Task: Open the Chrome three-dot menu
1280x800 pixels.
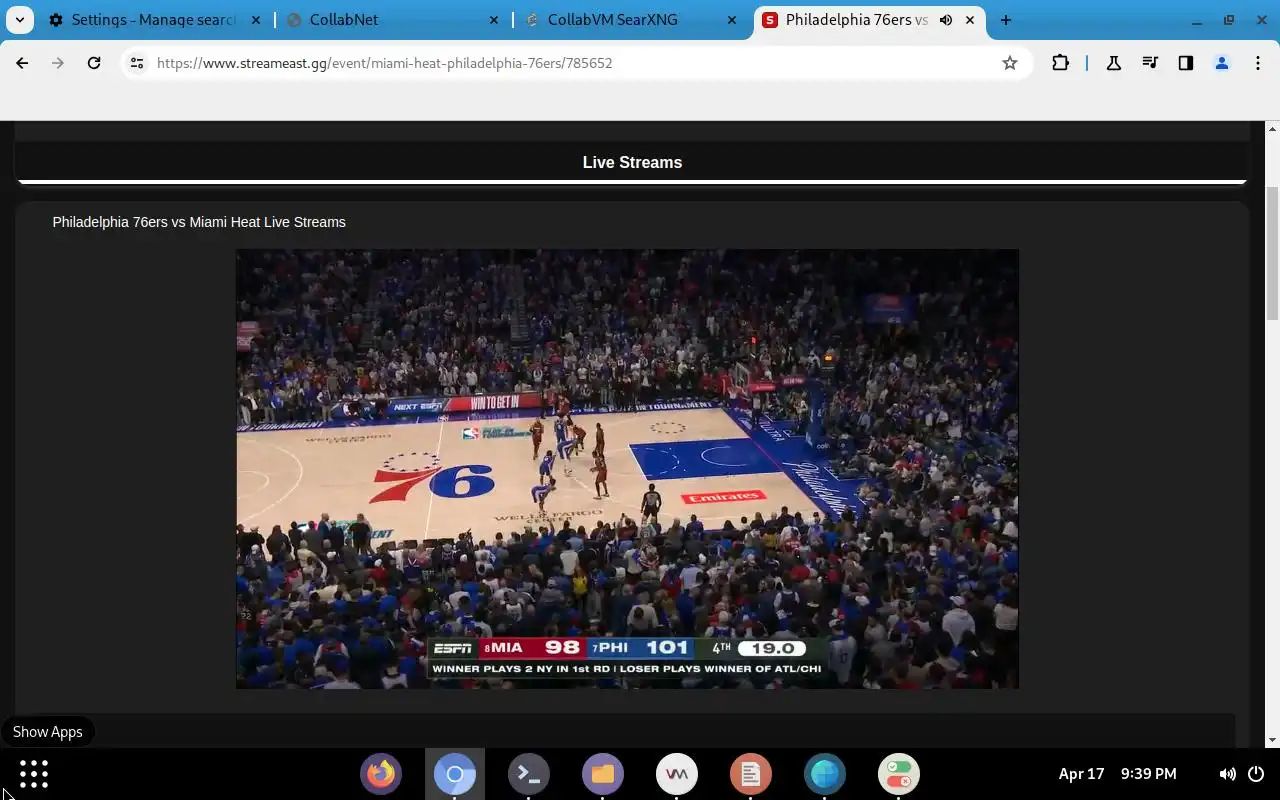Action: [1258, 63]
